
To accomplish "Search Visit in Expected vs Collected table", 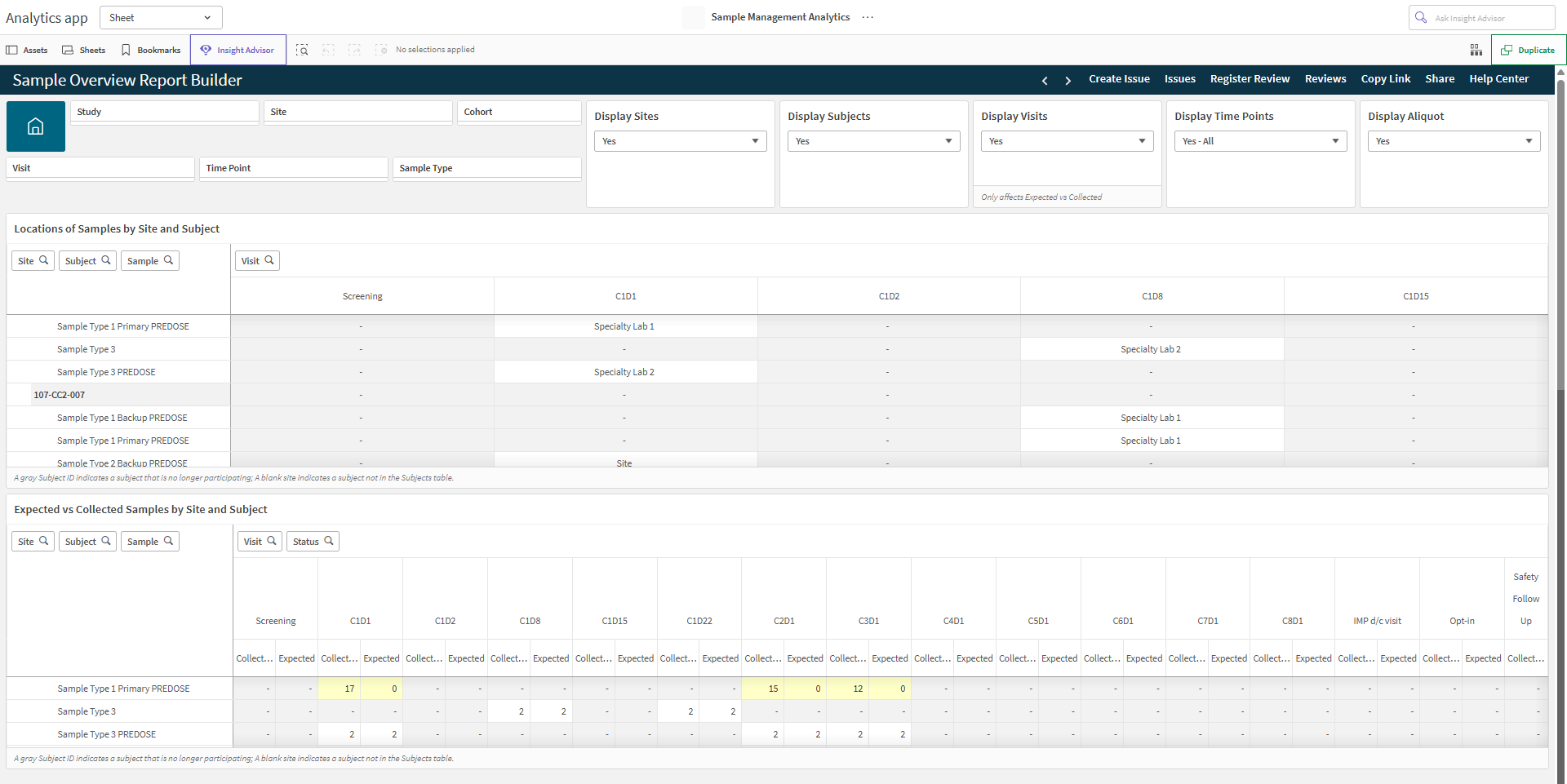I will (x=260, y=542).
